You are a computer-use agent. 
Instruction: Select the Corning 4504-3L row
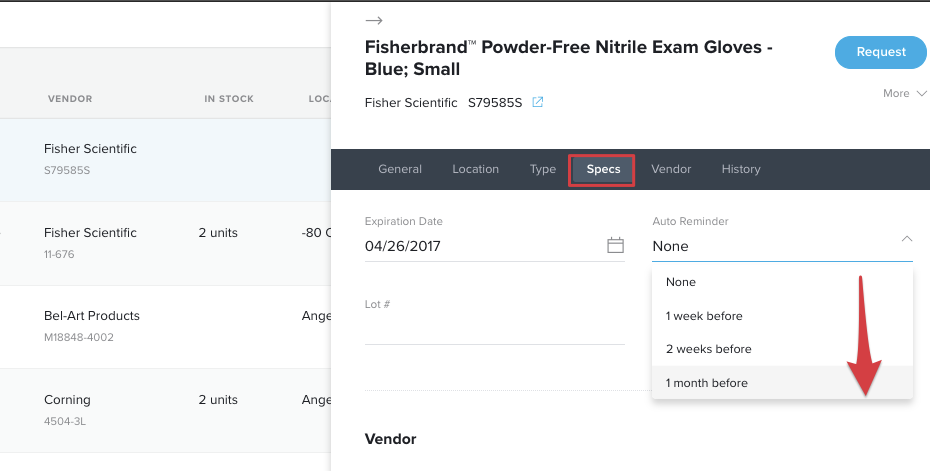pos(165,410)
